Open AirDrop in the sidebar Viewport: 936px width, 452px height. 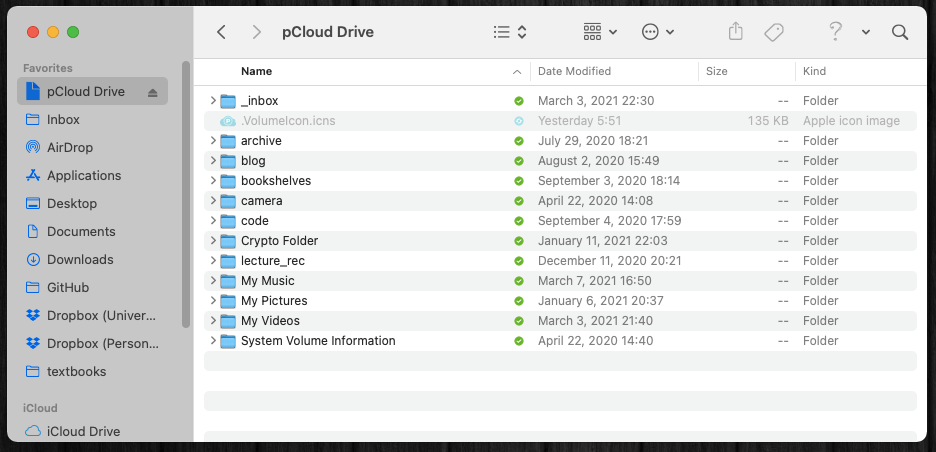(69, 147)
